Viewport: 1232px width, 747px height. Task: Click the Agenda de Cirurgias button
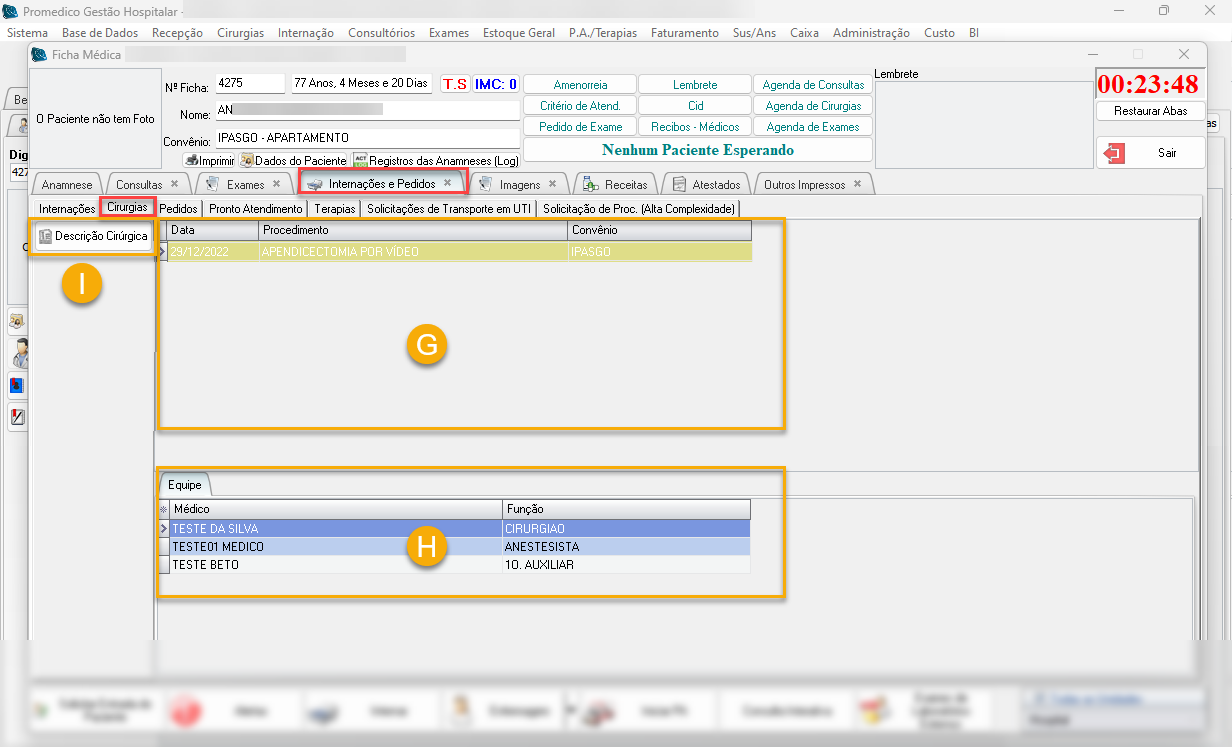point(814,106)
